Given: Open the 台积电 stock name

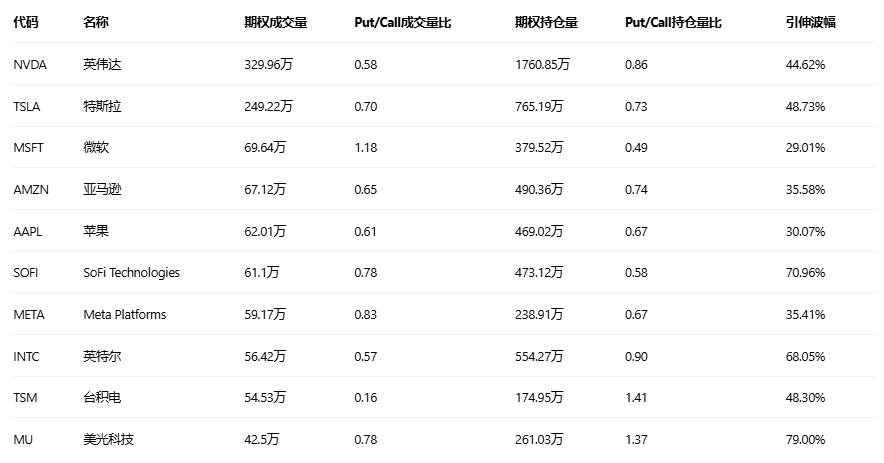Looking at the screenshot, I should (x=102, y=398).
